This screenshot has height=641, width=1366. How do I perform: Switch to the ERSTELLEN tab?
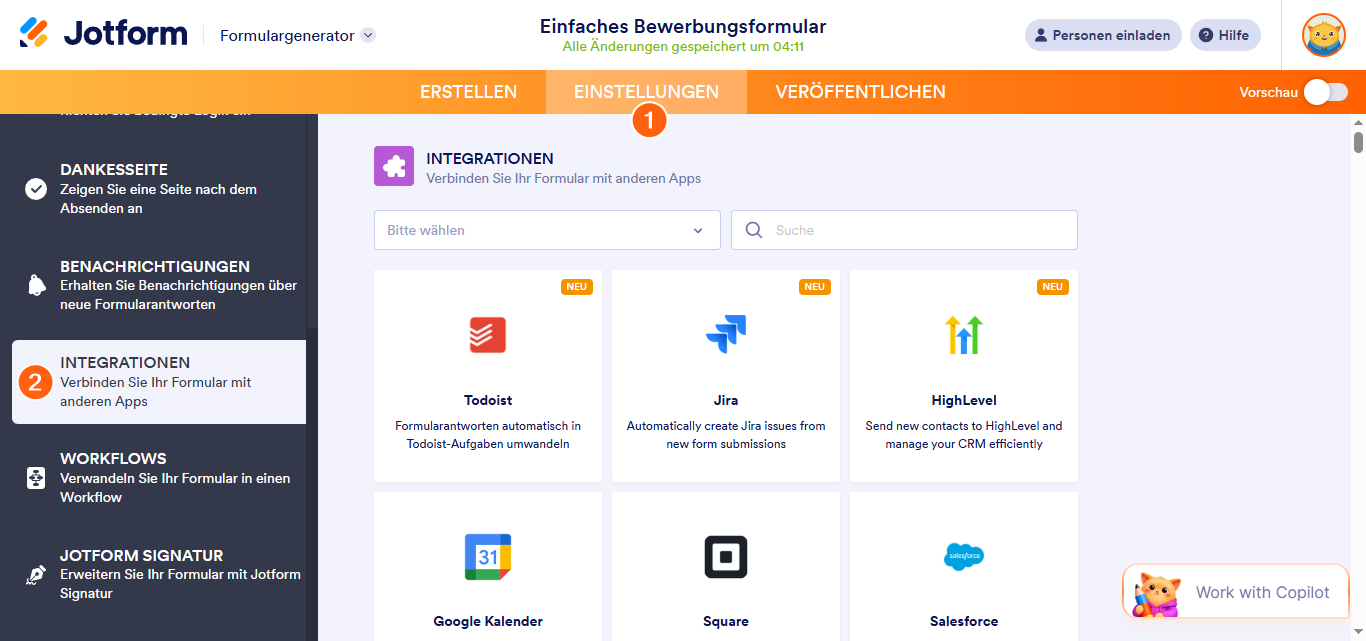click(x=468, y=91)
